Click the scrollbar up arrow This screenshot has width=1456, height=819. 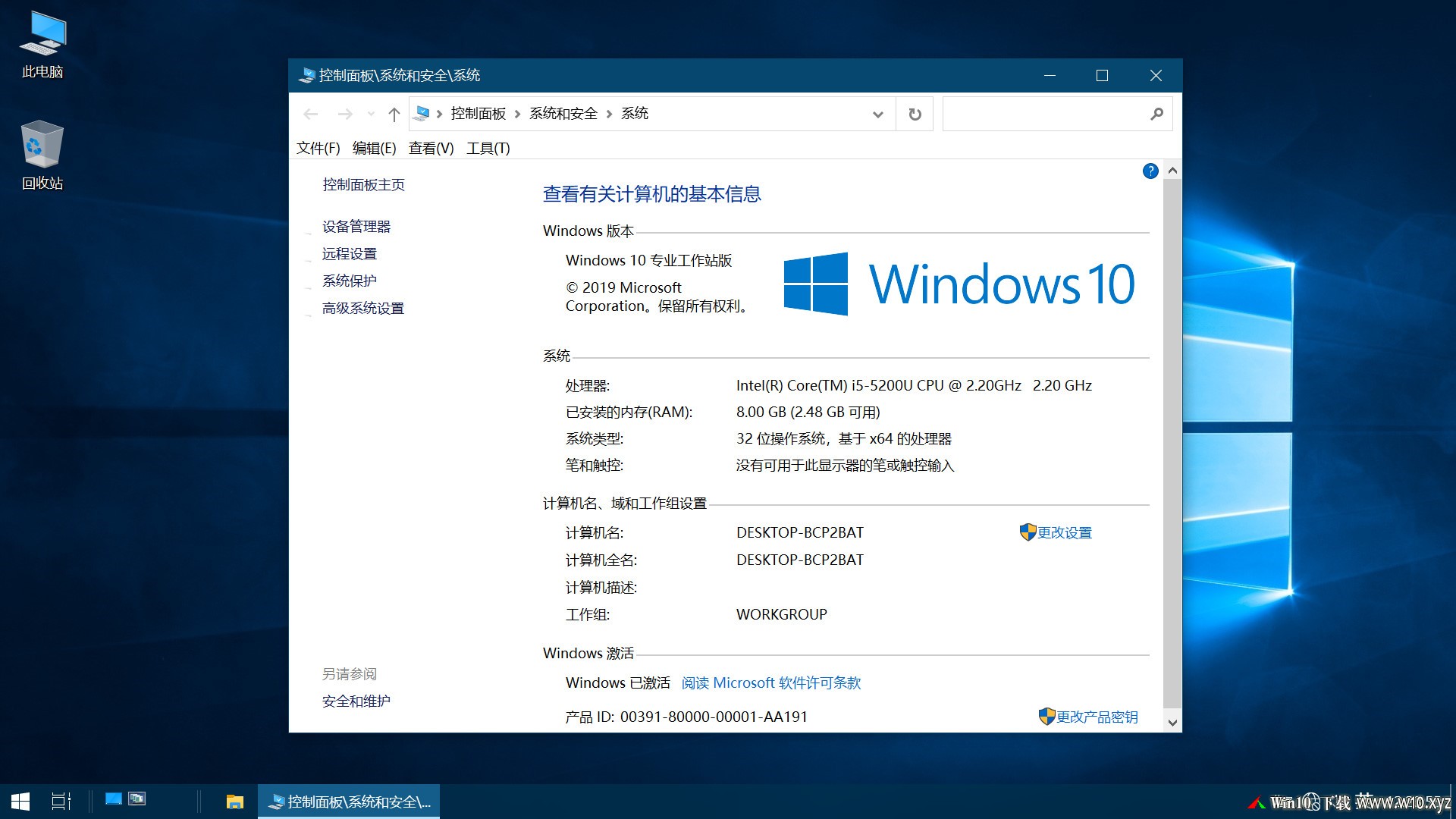click(x=1172, y=171)
